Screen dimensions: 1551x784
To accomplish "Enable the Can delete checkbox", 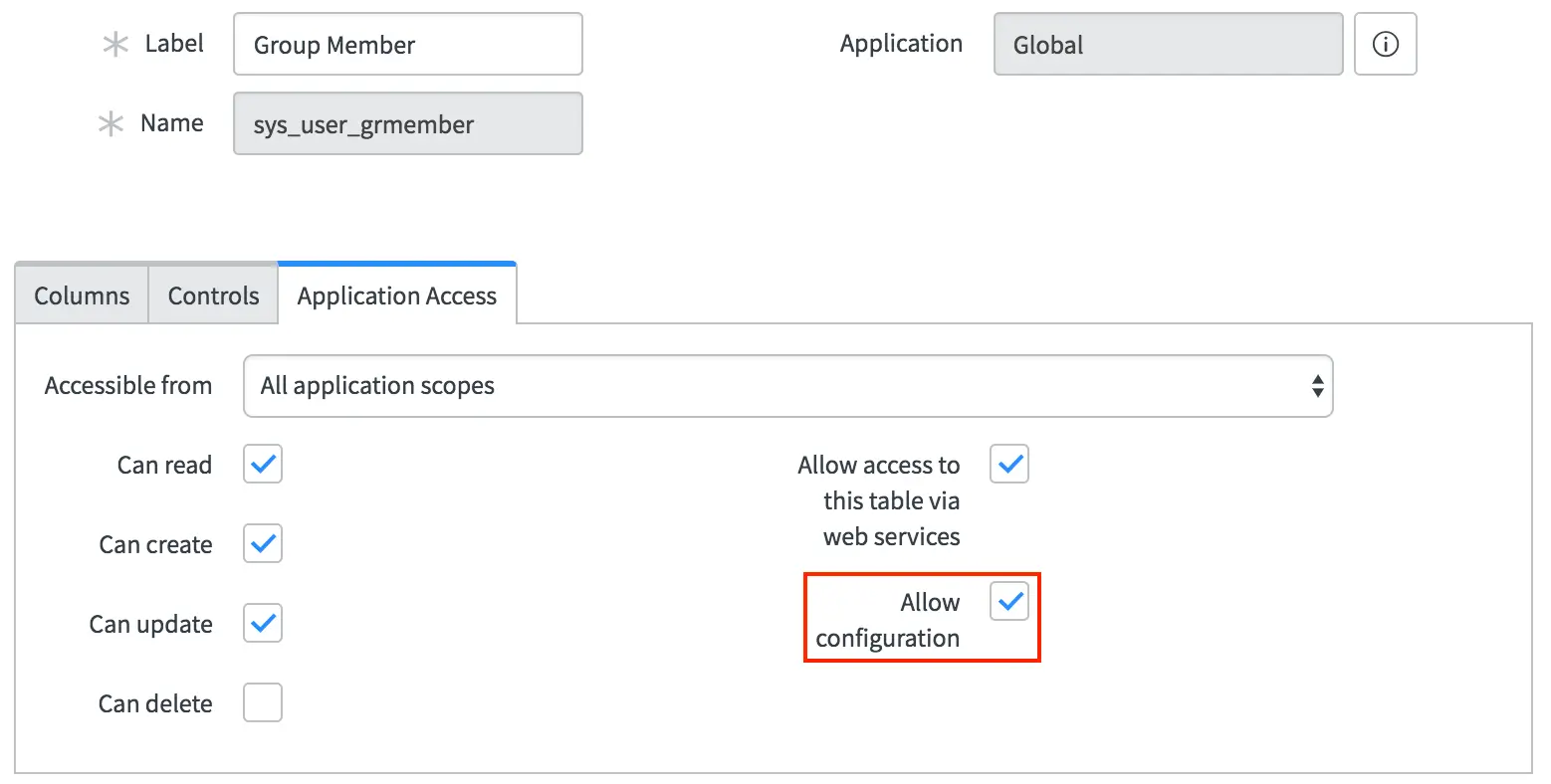I will [263, 702].
